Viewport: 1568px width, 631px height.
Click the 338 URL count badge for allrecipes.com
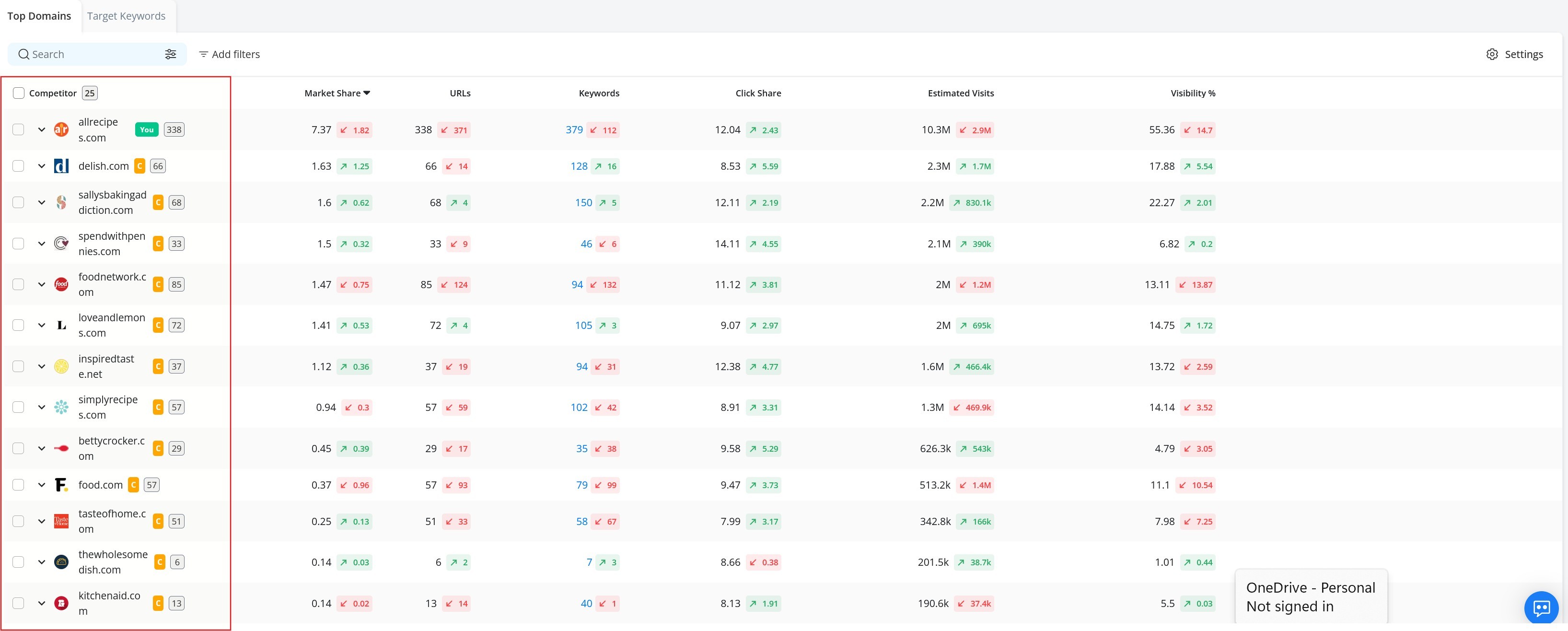pos(174,130)
